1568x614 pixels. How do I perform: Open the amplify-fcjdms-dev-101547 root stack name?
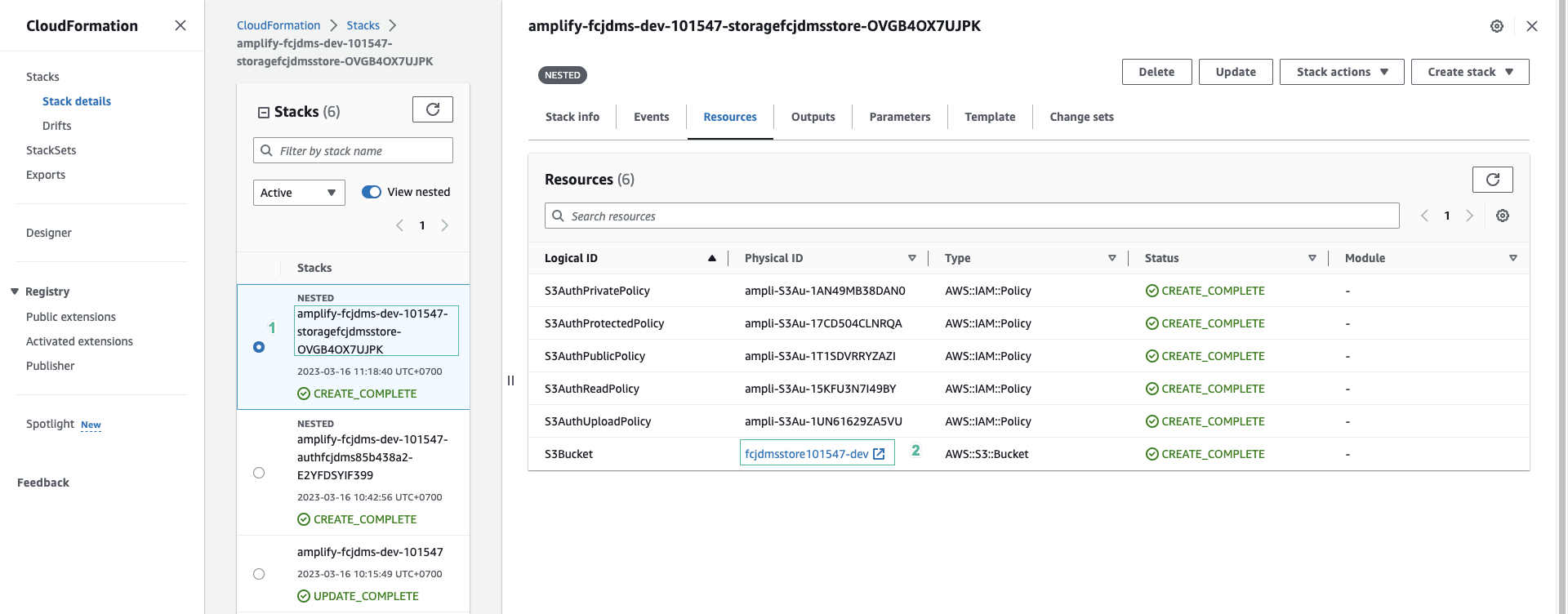370,552
